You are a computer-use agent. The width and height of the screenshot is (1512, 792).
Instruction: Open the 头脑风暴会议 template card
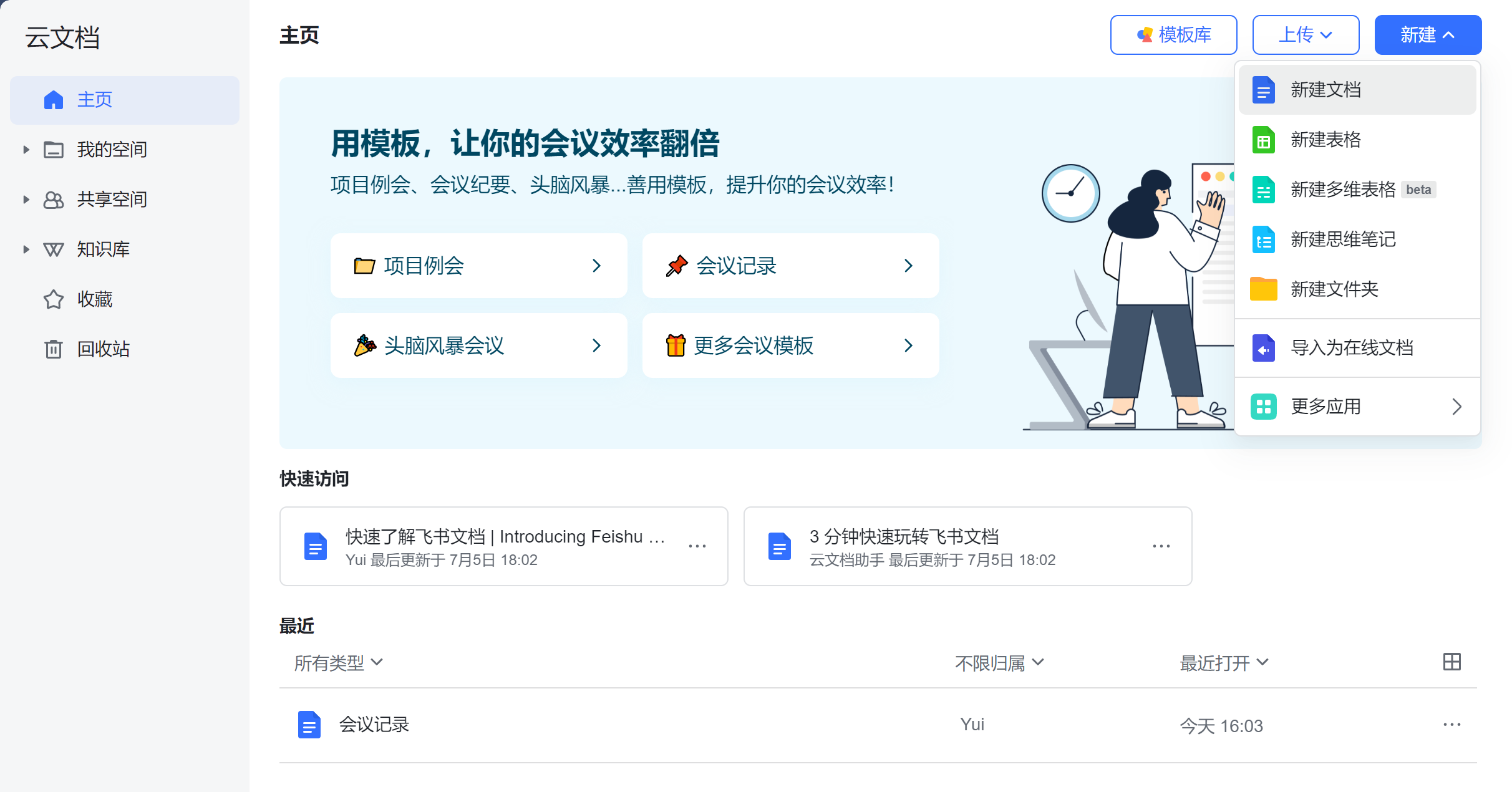(x=478, y=345)
